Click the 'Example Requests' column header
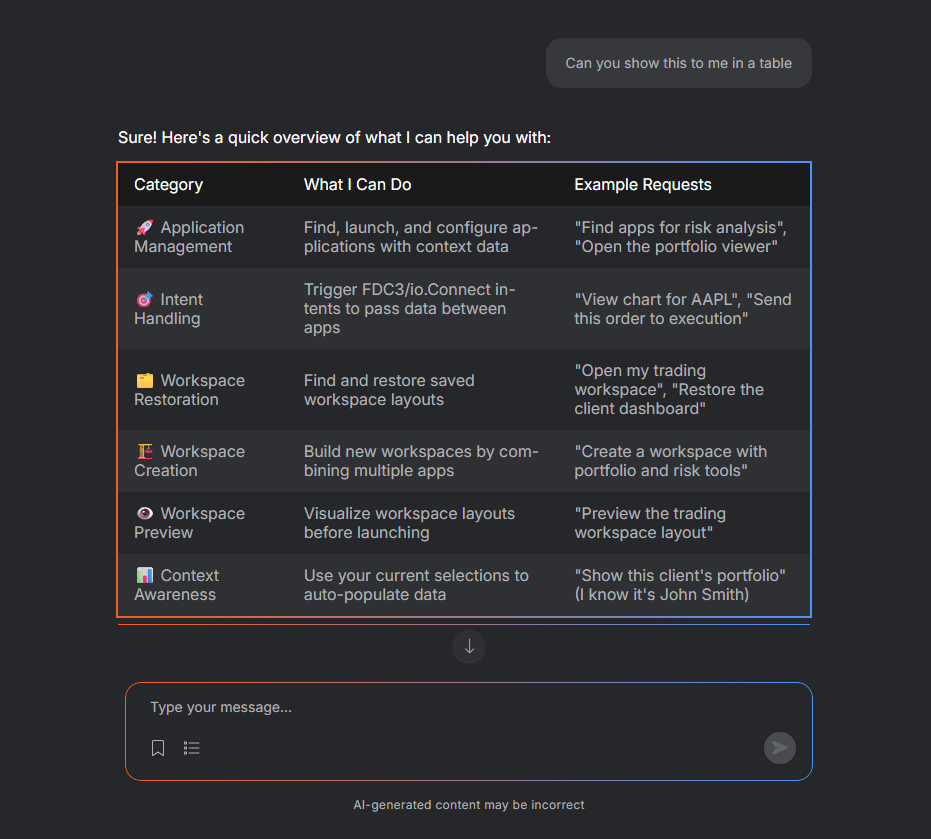The width and height of the screenshot is (931, 839). (643, 185)
